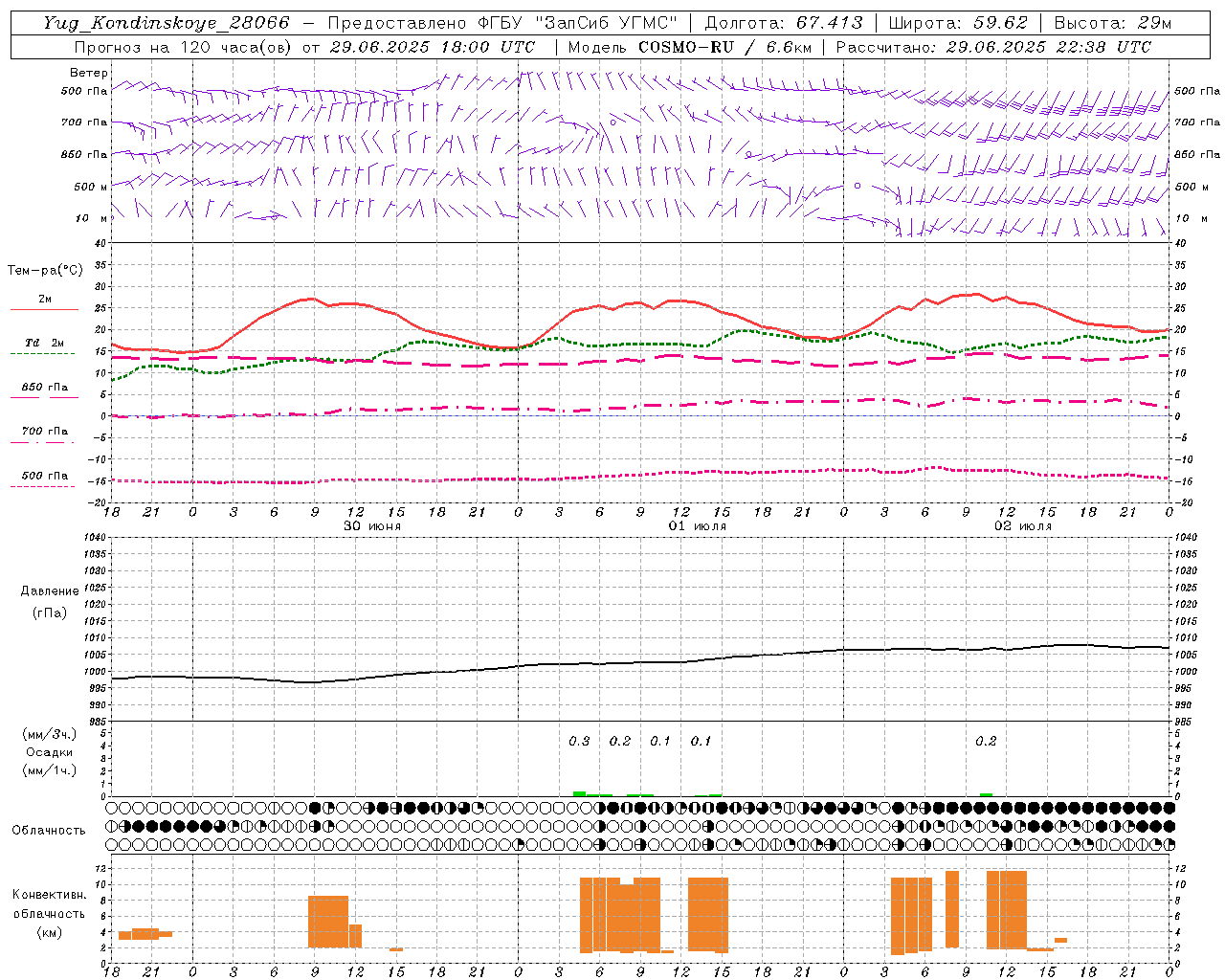The height and width of the screenshot is (980, 1225).
Task: Click the date label 02 июля
Action: pos(1023,526)
